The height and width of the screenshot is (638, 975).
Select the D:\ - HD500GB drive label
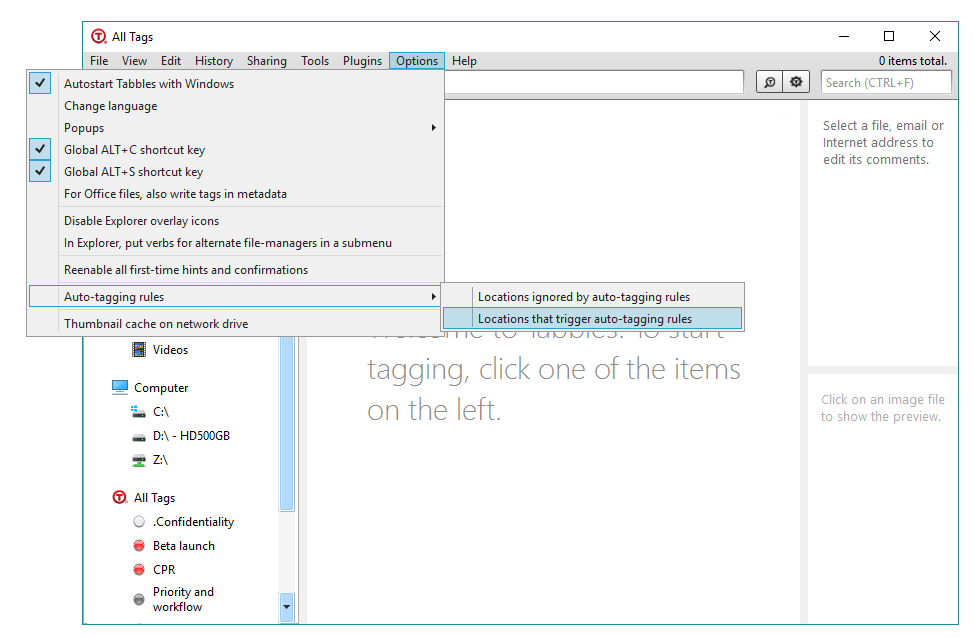coord(192,436)
